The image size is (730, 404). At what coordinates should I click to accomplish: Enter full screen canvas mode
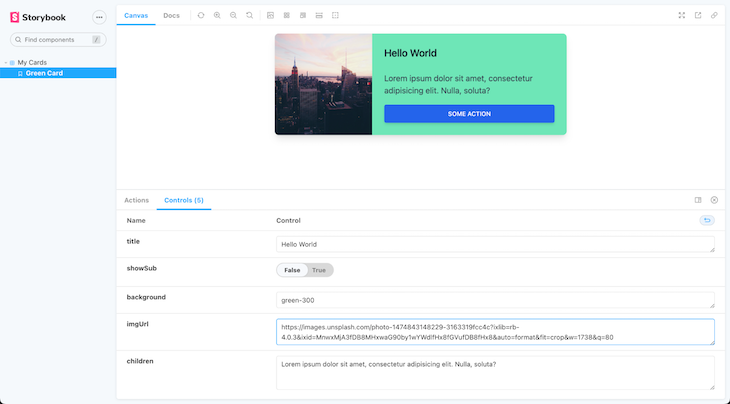pos(682,16)
